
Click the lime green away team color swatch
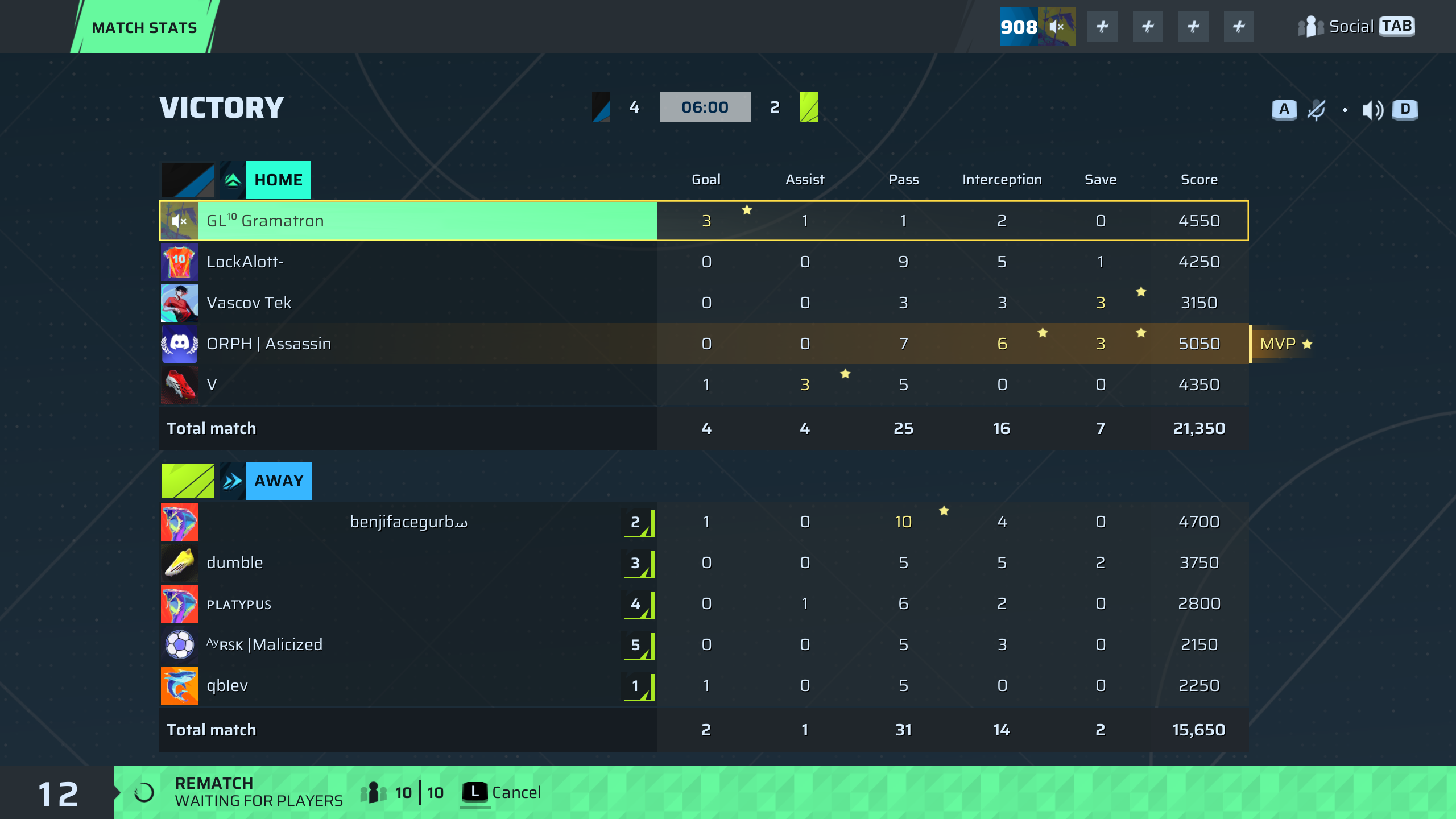pyautogui.click(x=188, y=481)
